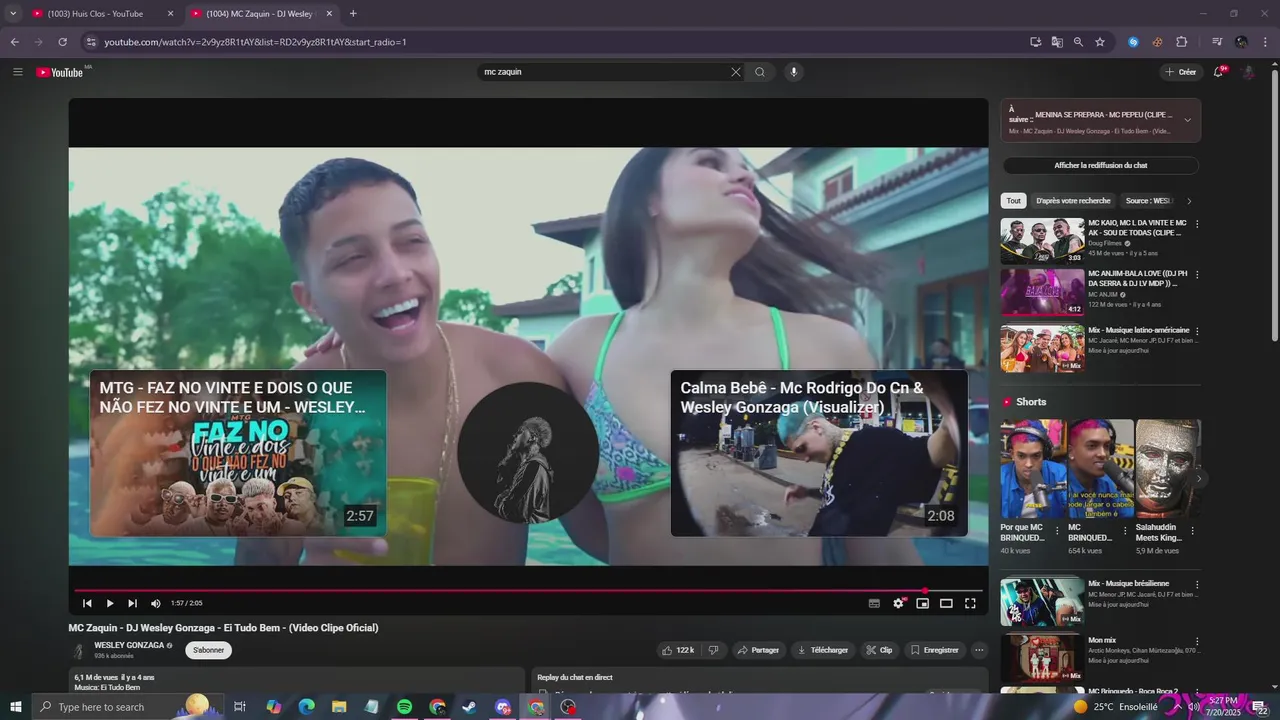Image resolution: width=1280 pixels, height=720 pixels.
Task: Download the video via Télécharger
Action: click(x=823, y=650)
